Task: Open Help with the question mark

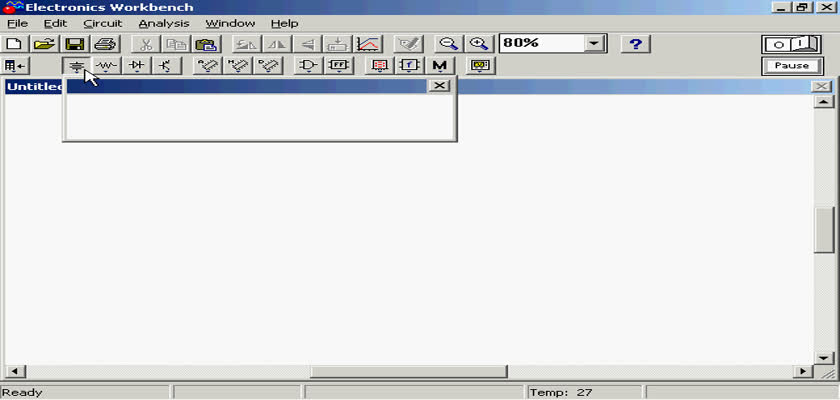Action: click(635, 43)
